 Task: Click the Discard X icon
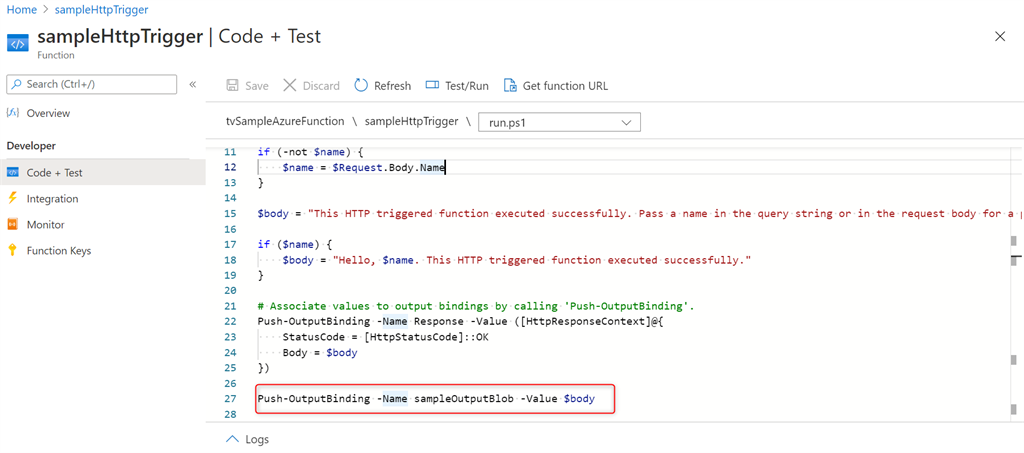[290, 86]
